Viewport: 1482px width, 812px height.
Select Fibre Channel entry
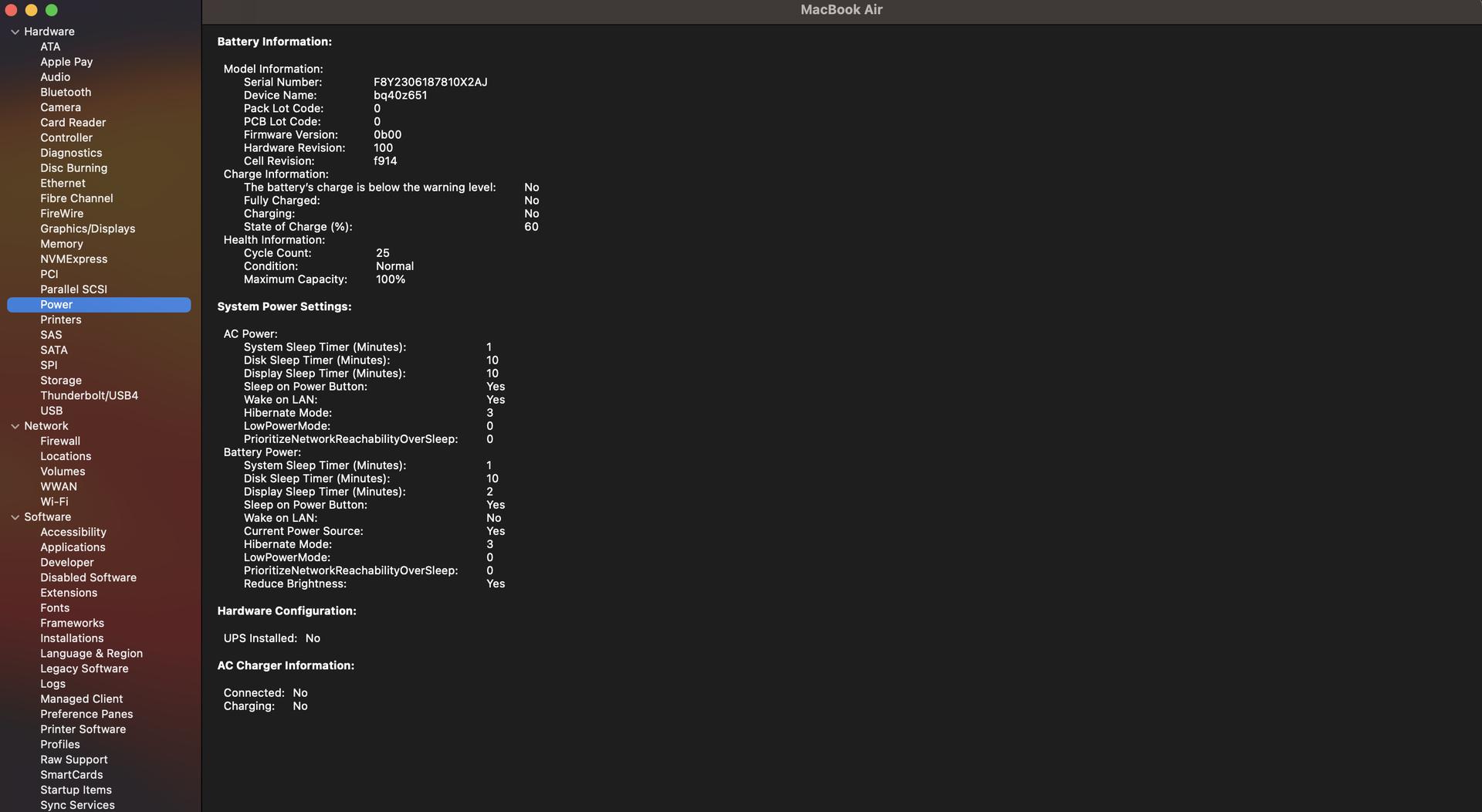pyautogui.click(x=76, y=198)
